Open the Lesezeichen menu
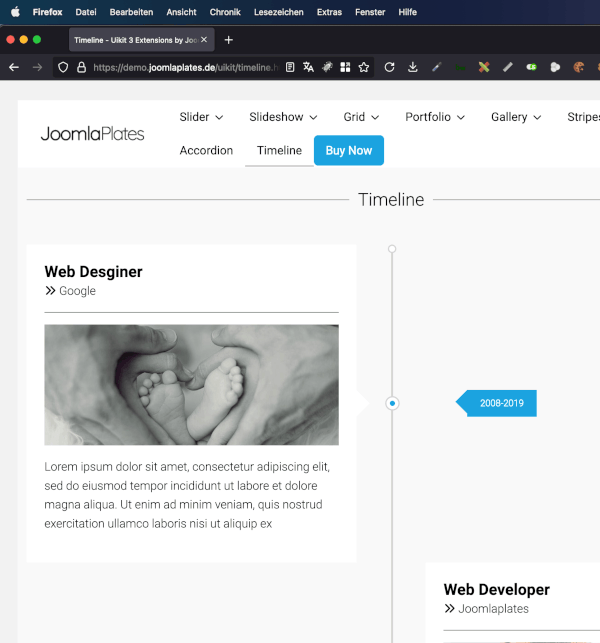The image size is (600, 643). point(279,12)
